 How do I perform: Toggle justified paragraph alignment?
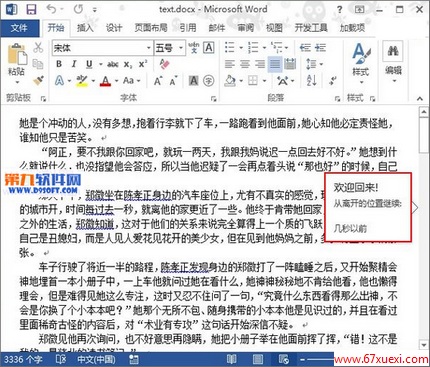275,64
